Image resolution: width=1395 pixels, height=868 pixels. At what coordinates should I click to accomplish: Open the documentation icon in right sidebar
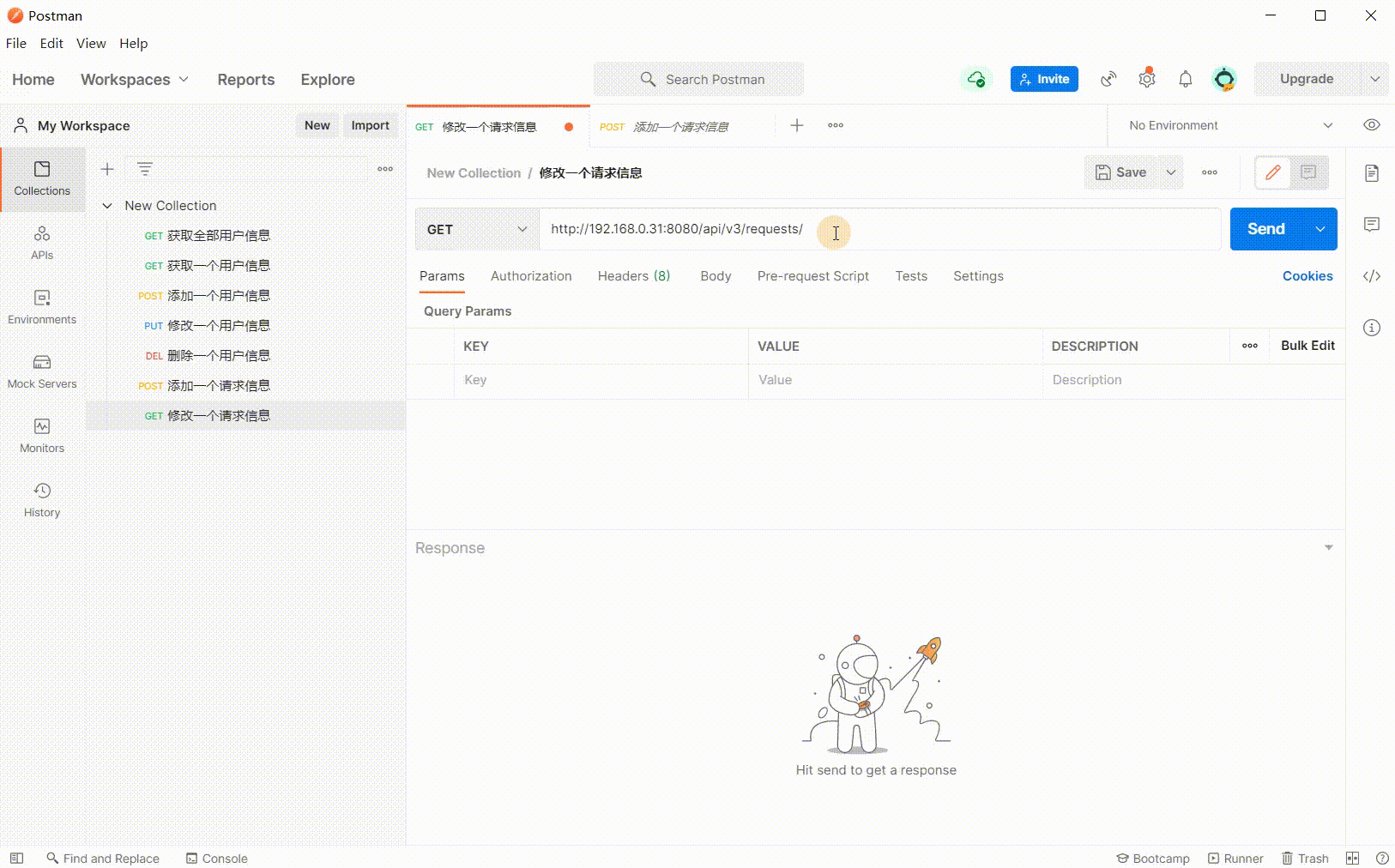(1372, 173)
